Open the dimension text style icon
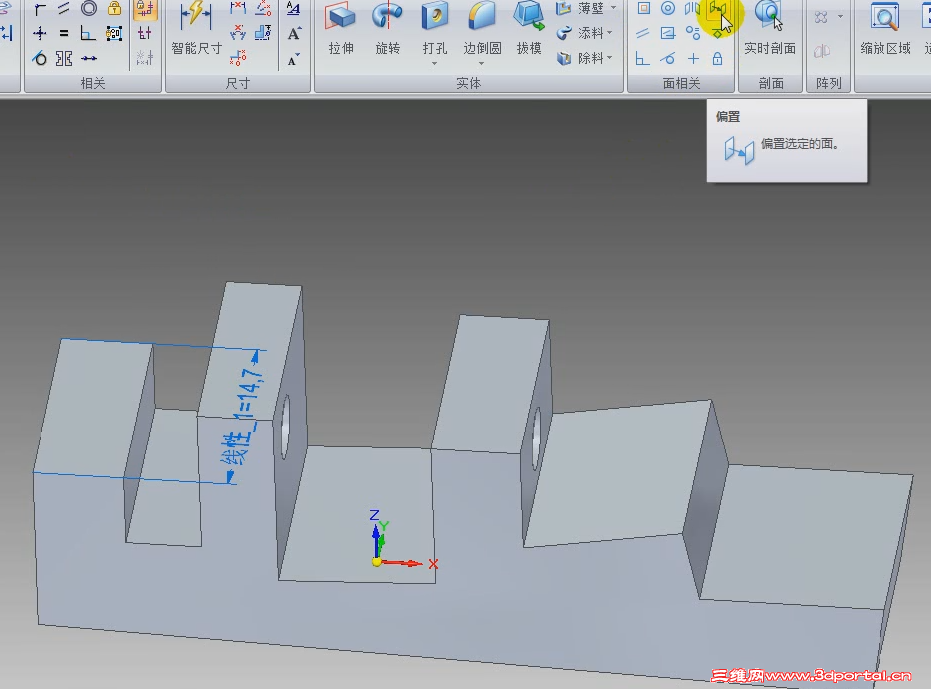 click(x=293, y=8)
